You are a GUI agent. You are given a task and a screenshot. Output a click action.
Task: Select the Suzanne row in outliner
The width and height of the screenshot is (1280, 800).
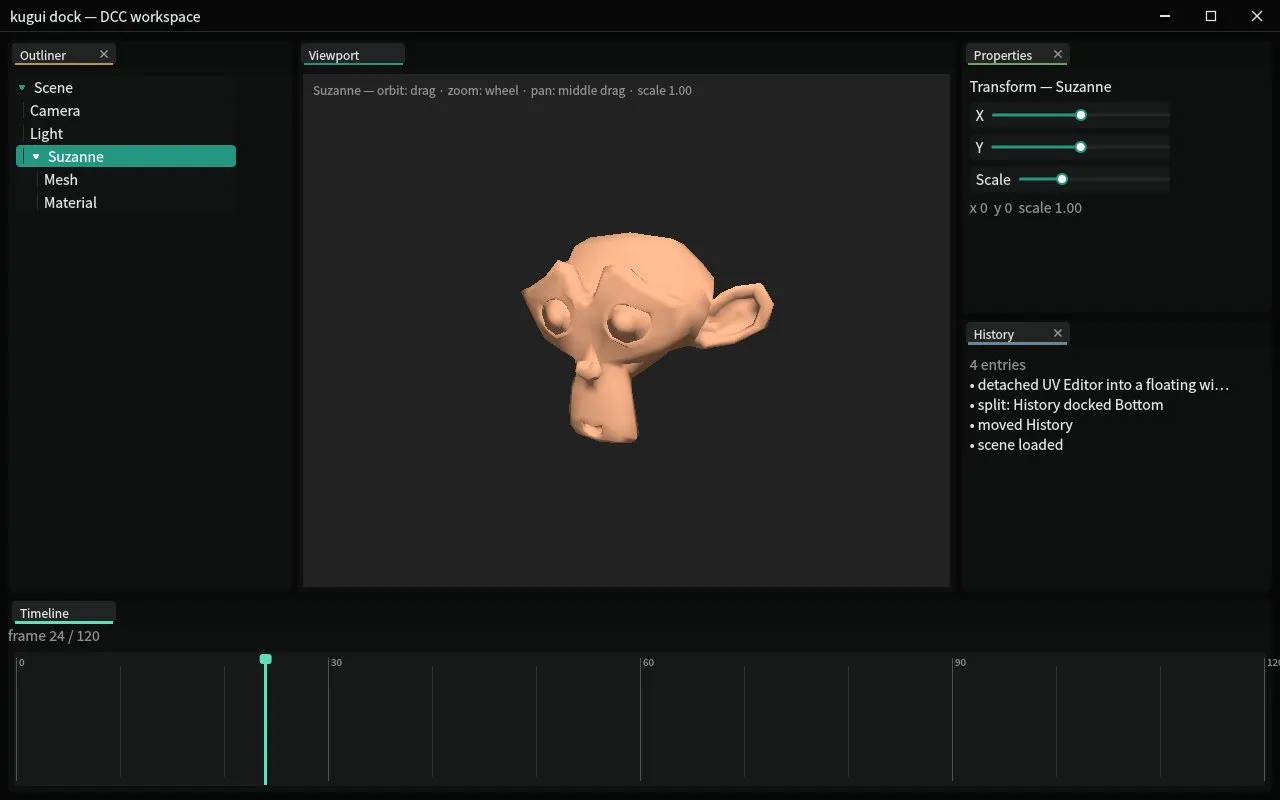click(126, 157)
